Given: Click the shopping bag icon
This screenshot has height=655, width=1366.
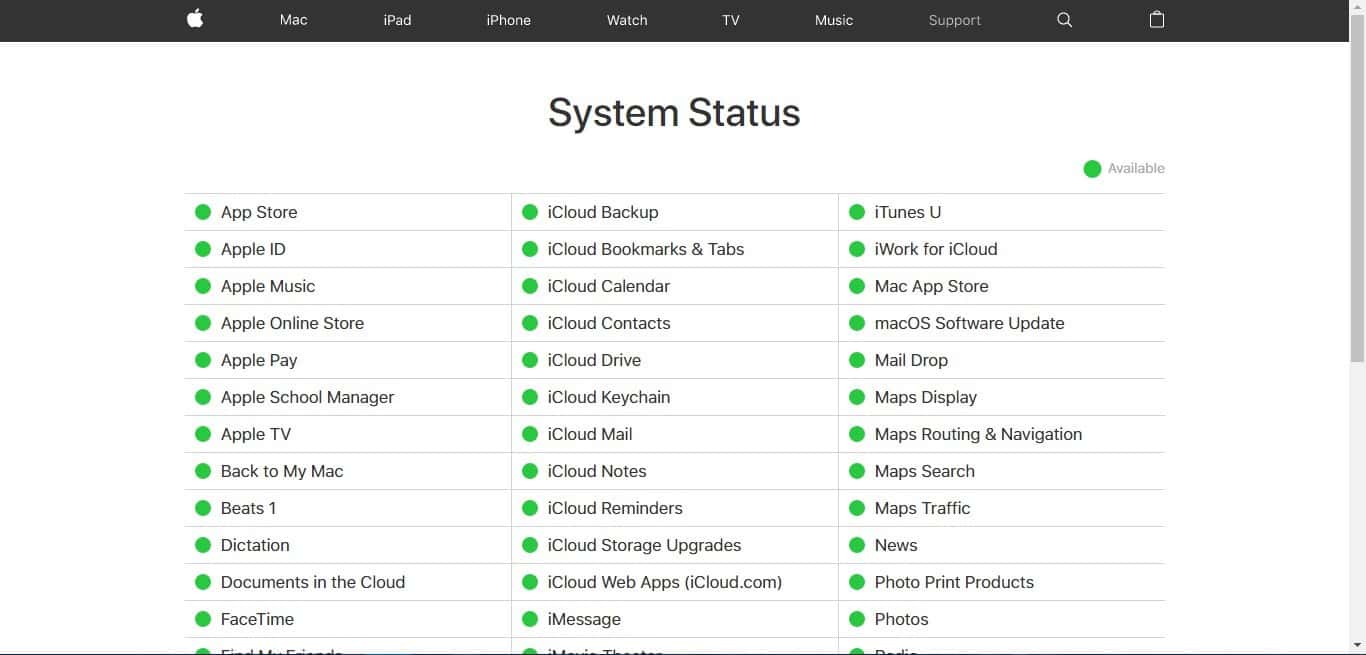Looking at the screenshot, I should [1157, 20].
